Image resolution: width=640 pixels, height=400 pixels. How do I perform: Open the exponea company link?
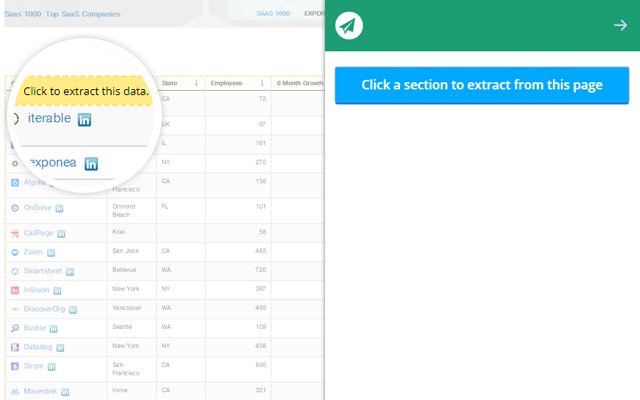pyautogui.click(x=52, y=162)
